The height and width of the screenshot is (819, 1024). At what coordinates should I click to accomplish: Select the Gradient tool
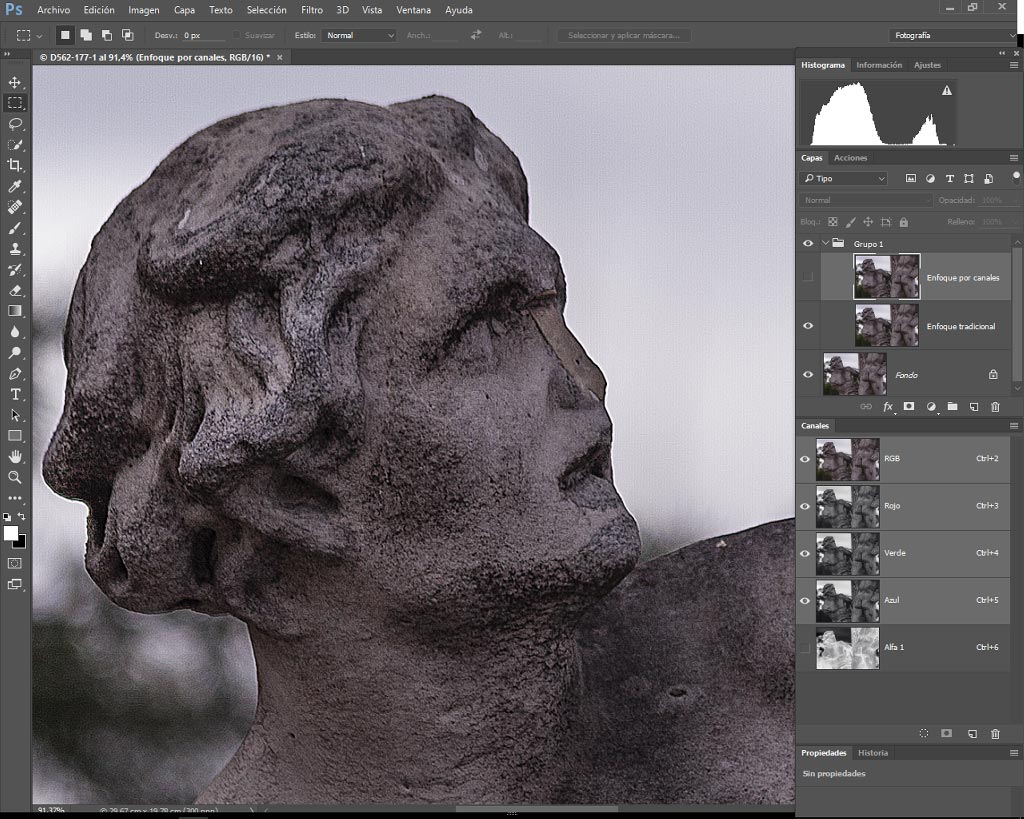coord(14,311)
